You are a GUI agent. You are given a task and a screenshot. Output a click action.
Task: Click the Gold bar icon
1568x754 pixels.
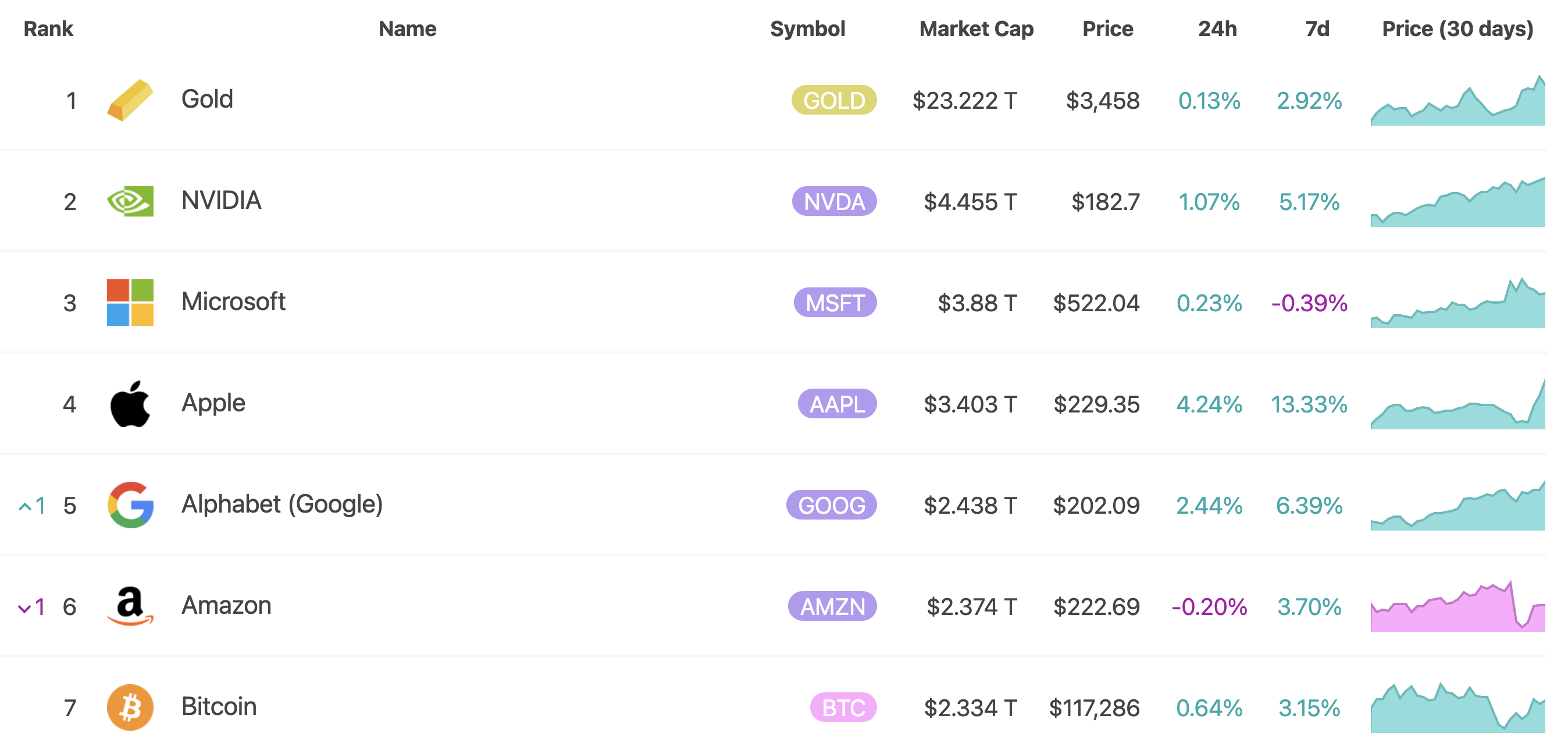[x=130, y=100]
